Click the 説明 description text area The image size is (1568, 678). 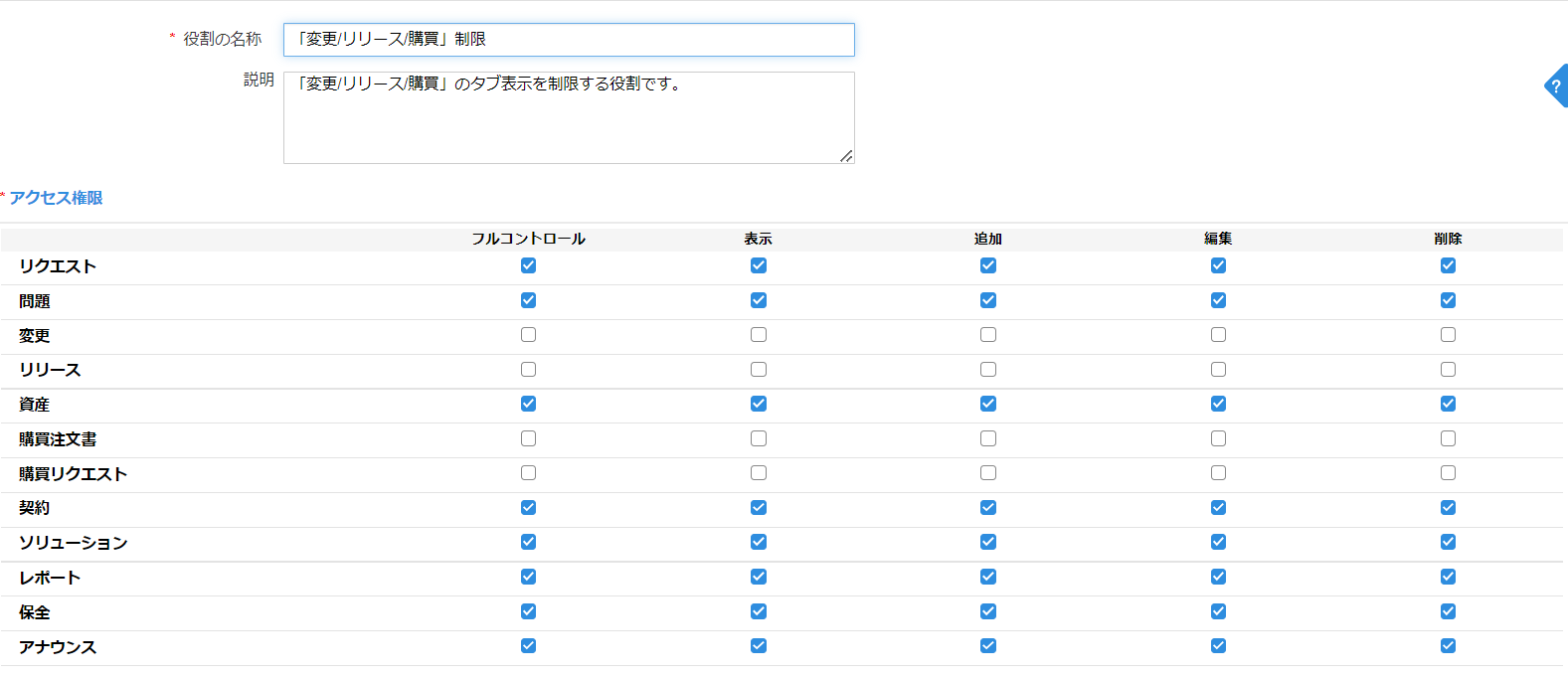pyautogui.click(x=568, y=117)
